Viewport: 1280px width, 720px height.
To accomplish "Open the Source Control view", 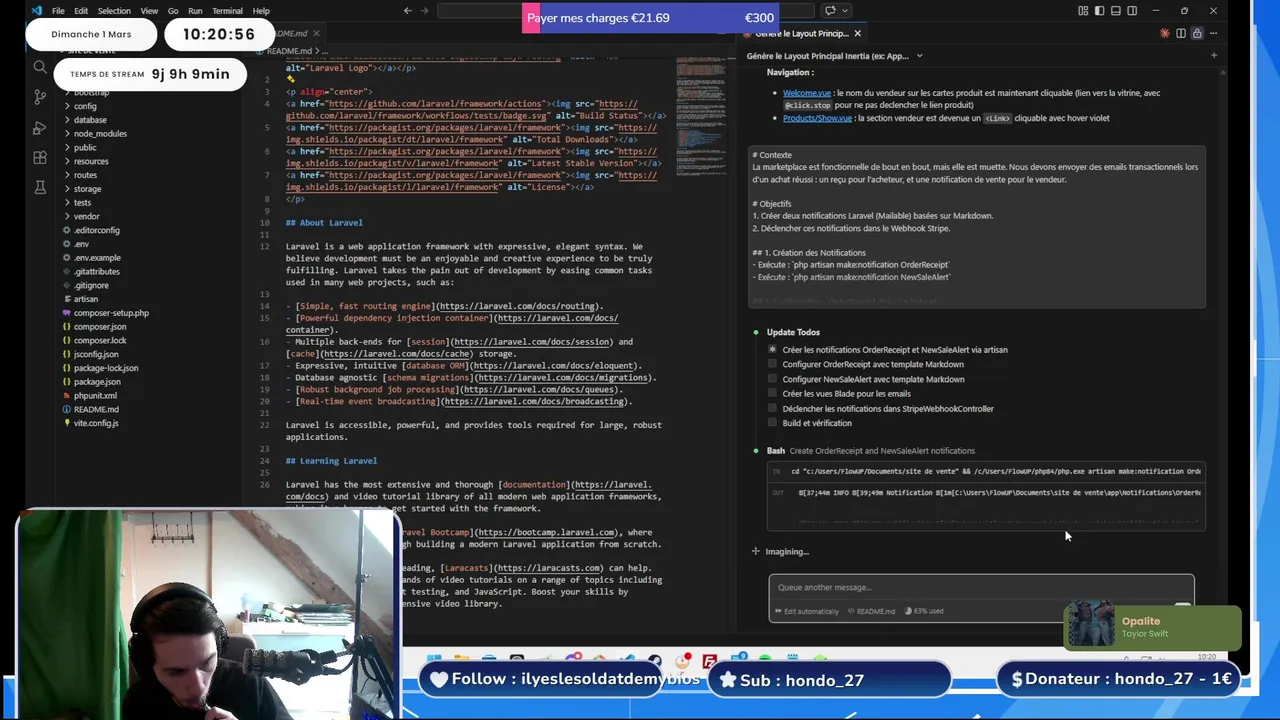I will pyautogui.click(x=40, y=97).
